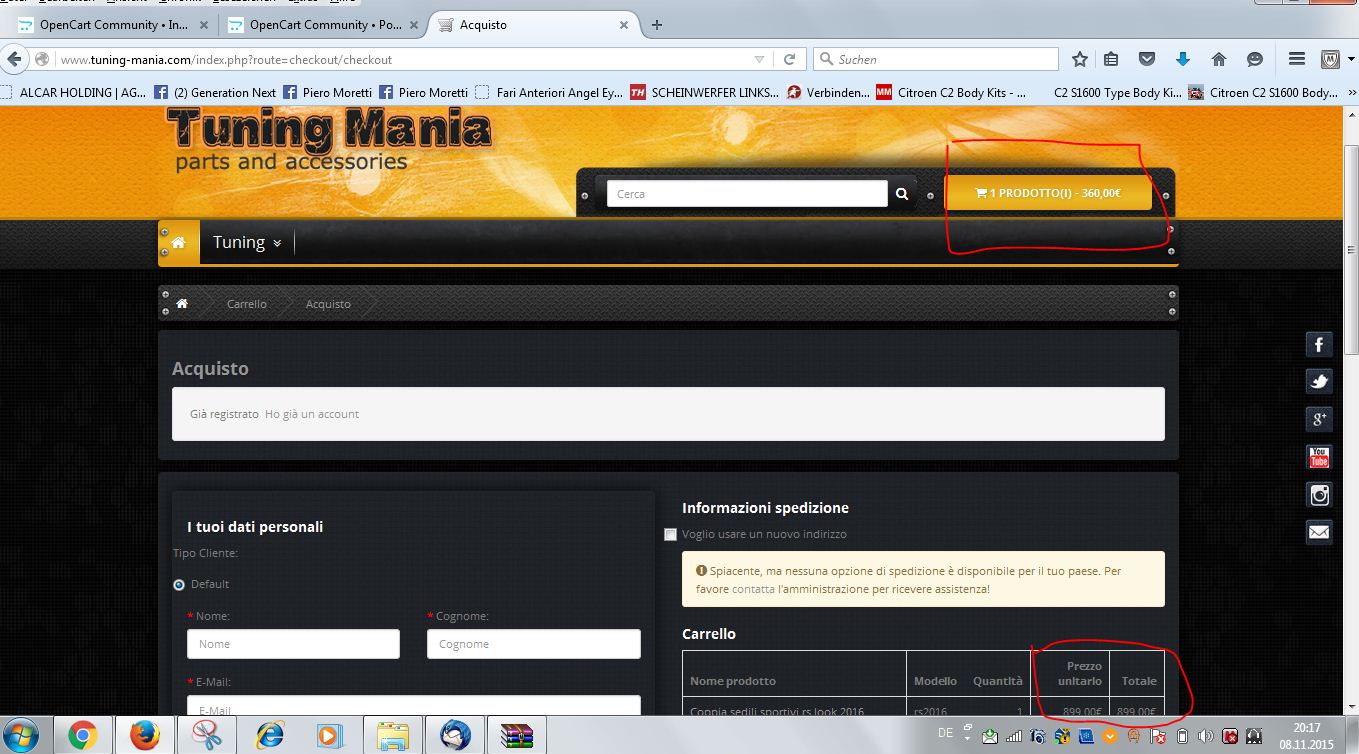Click the Cognome input field
This screenshot has width=1359, height=754.
click(534, 644)
